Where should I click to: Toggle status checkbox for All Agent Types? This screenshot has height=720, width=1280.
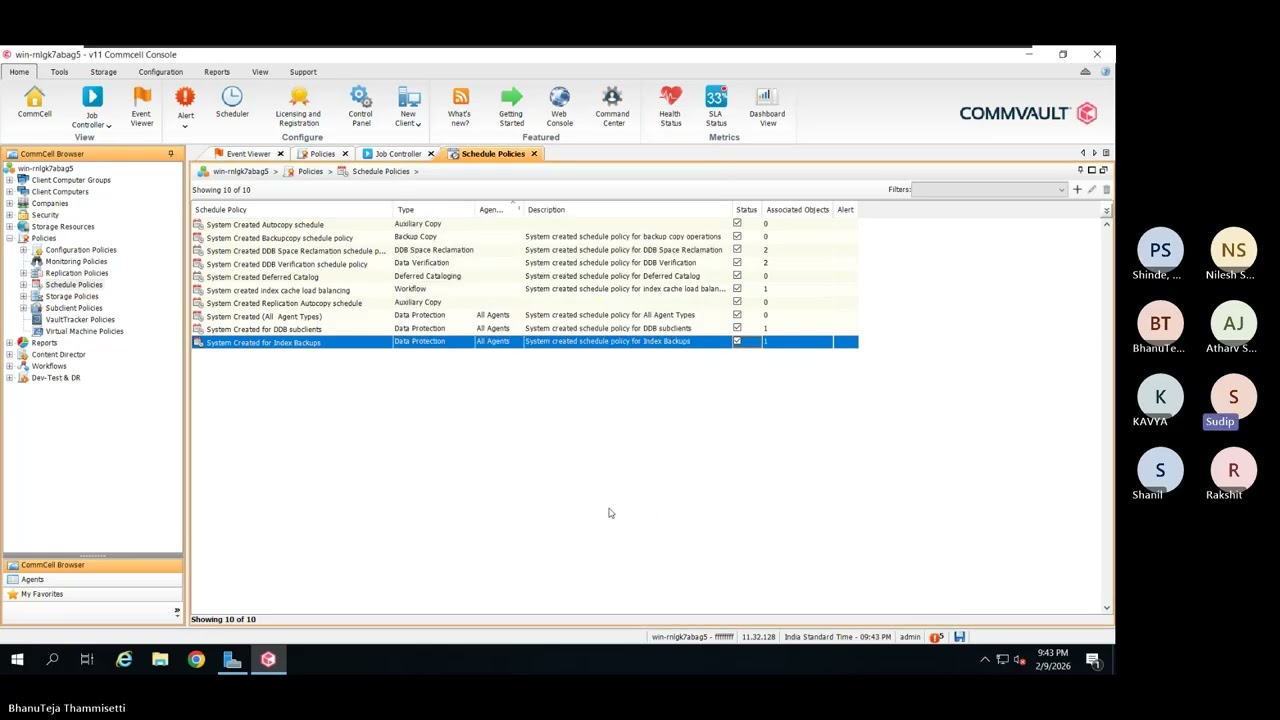pyautogui.click(x=737, y=315)
